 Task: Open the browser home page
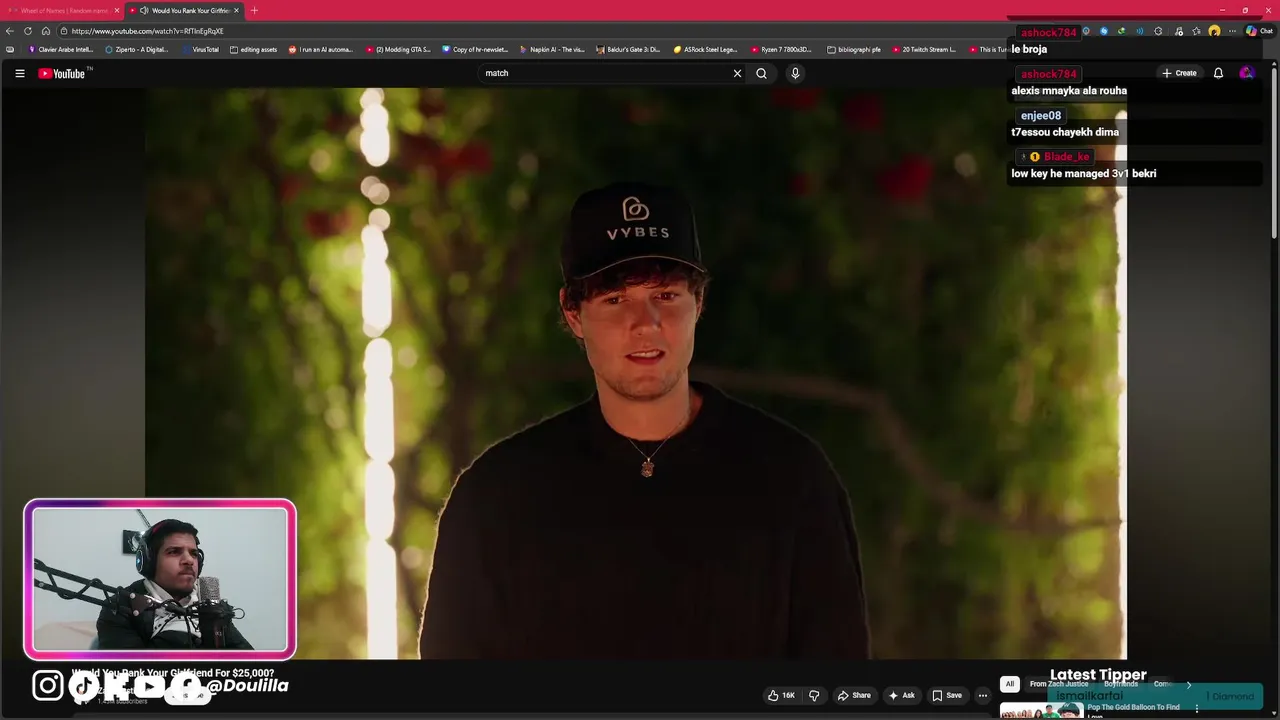click(x=46, y=31)
